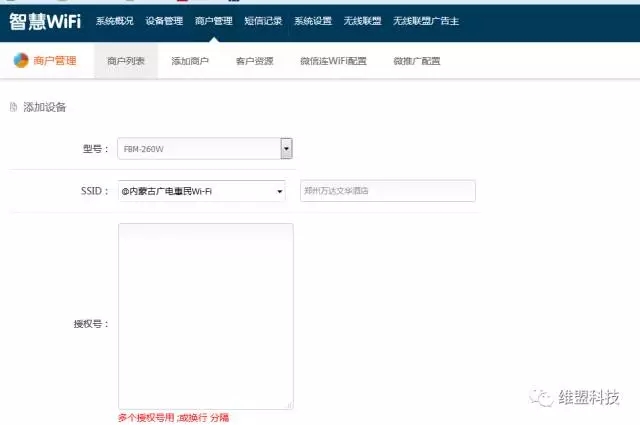Go to 设备管理 in top menu
Image resolution: width=640 pixels, height=425 pixels.
[164, 21]
